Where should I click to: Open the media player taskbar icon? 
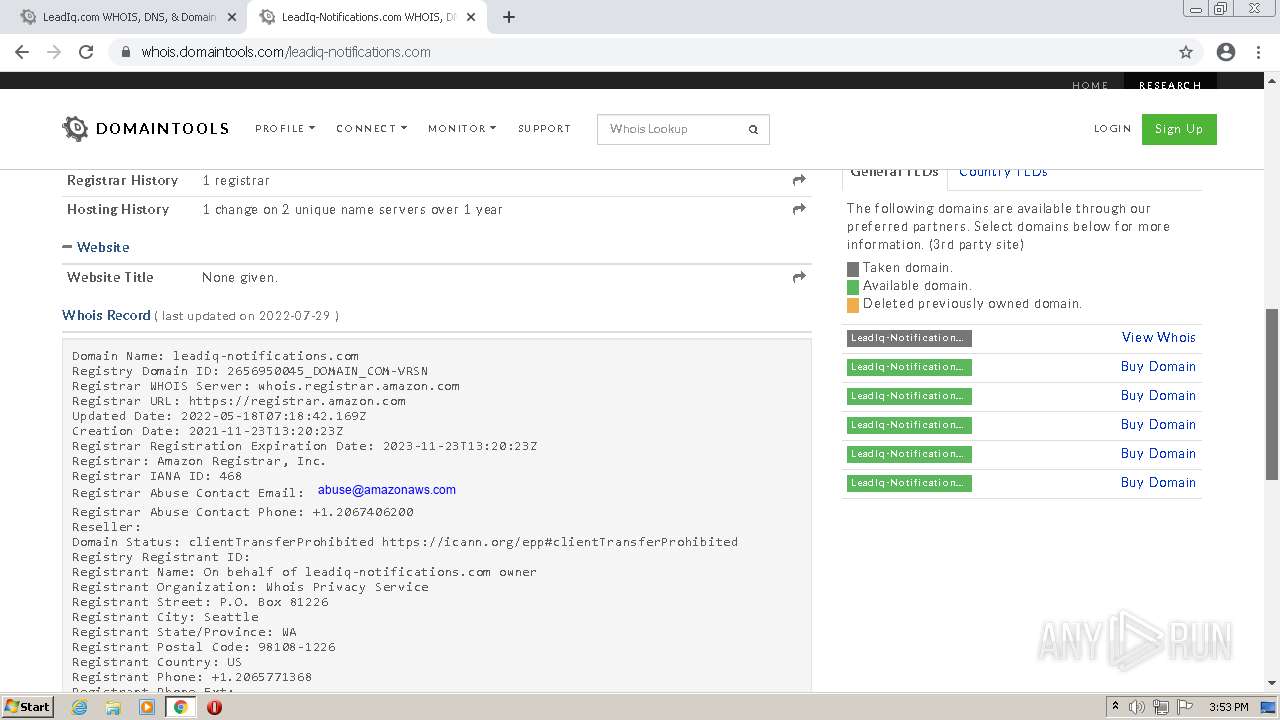pos(147,707)
